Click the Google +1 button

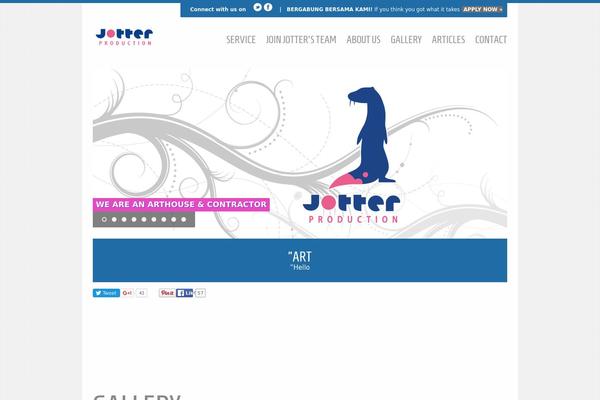127,293
